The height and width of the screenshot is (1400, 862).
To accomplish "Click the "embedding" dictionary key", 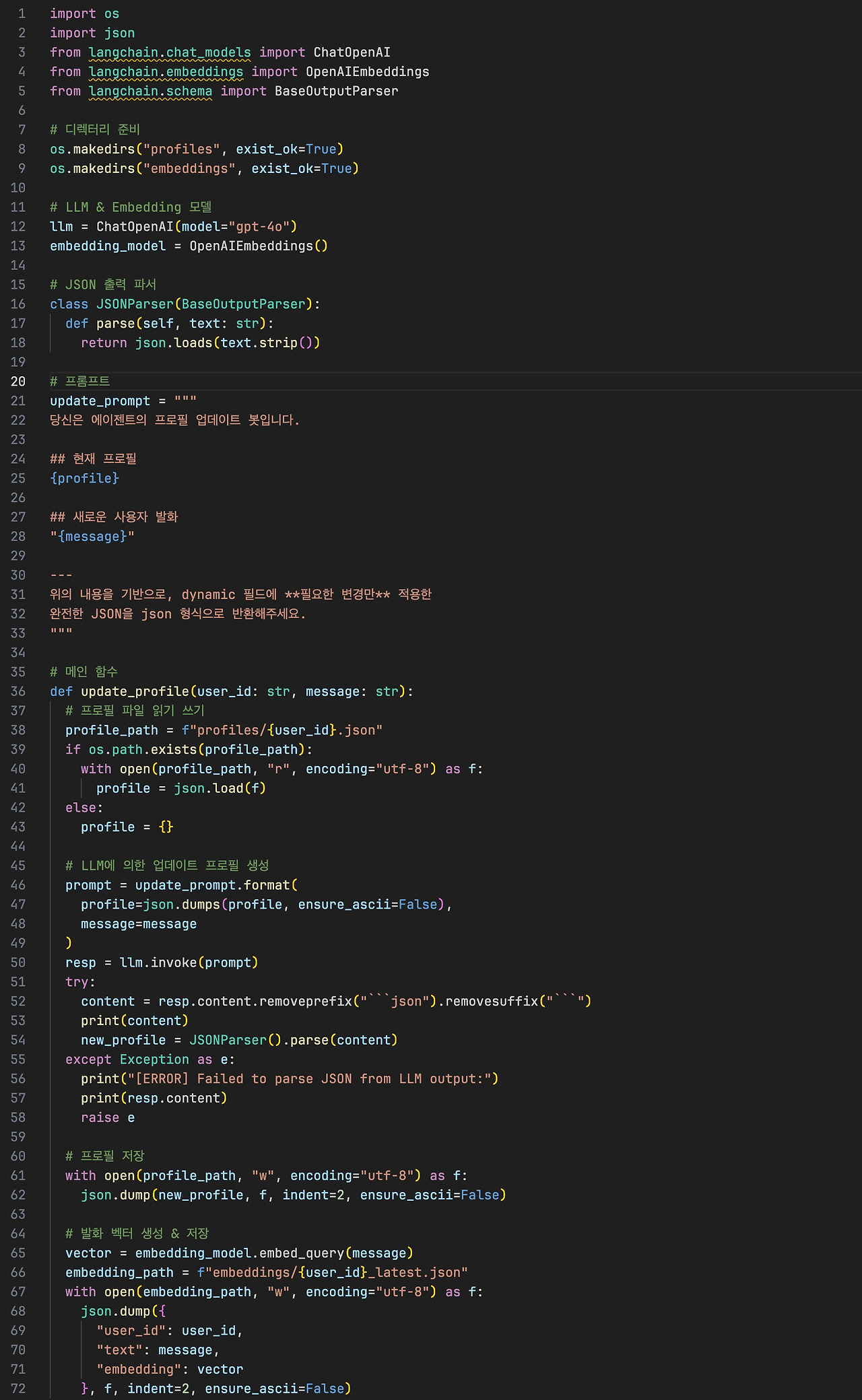I will click(139, 1370).
